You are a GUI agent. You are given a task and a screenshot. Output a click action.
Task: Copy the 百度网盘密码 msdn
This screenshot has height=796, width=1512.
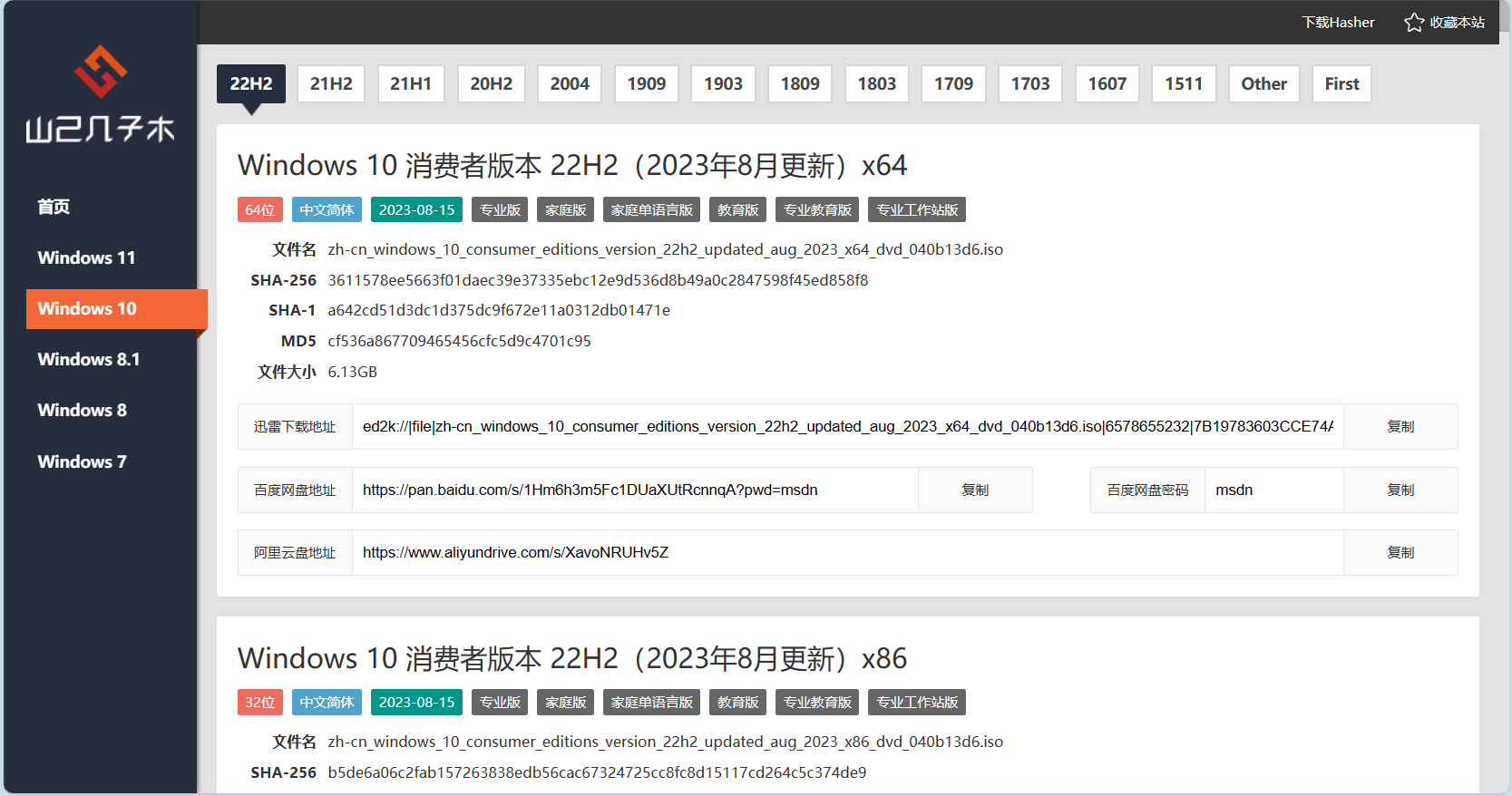click(1400, 490)
